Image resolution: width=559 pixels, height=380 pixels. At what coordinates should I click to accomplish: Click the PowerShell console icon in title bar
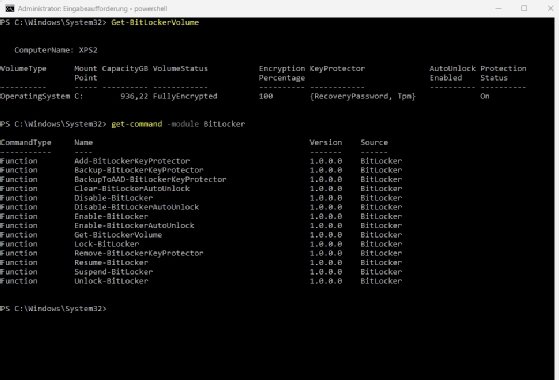pos(10,8)
